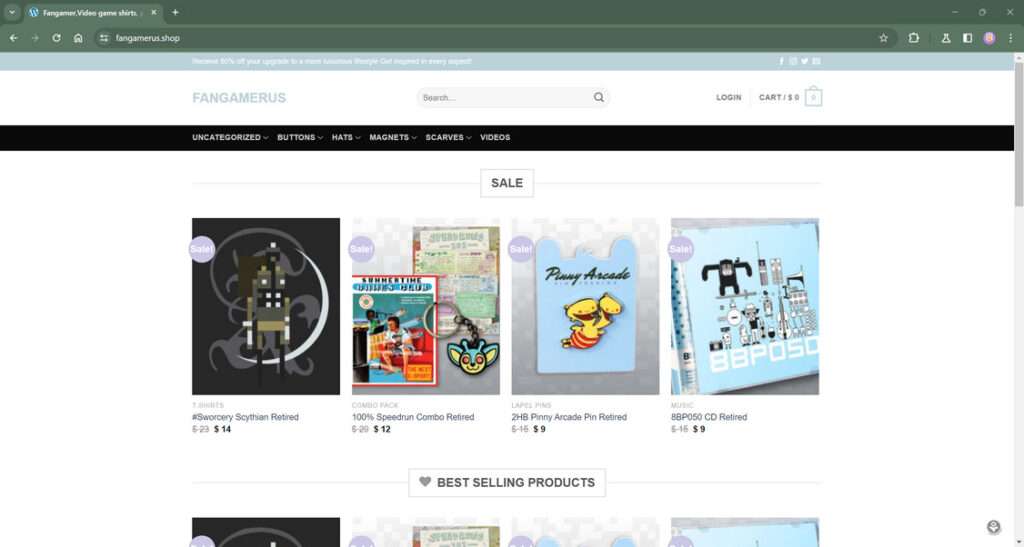
Task: Open the Pinny Arcade pin image
Action: pyautogui.click(x=585, y=306)
